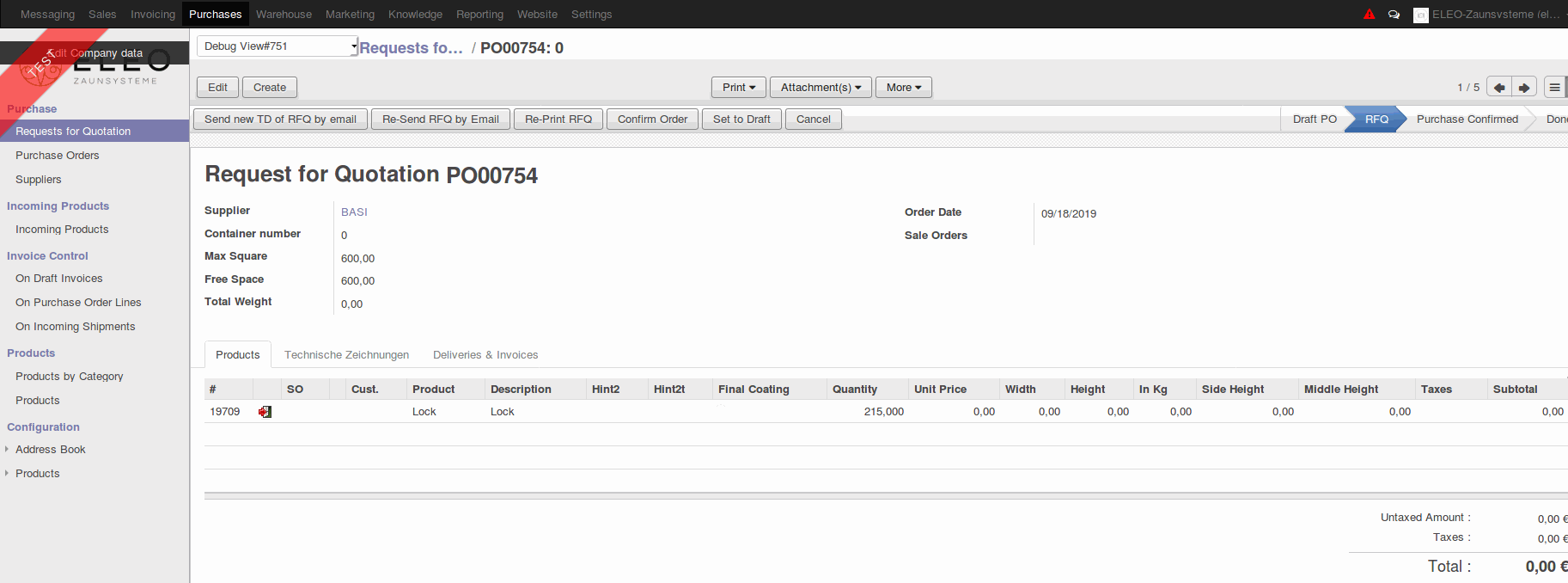Open the Website menu
This screenshot has height=583, width=1568.
click(x=537, y=15)
